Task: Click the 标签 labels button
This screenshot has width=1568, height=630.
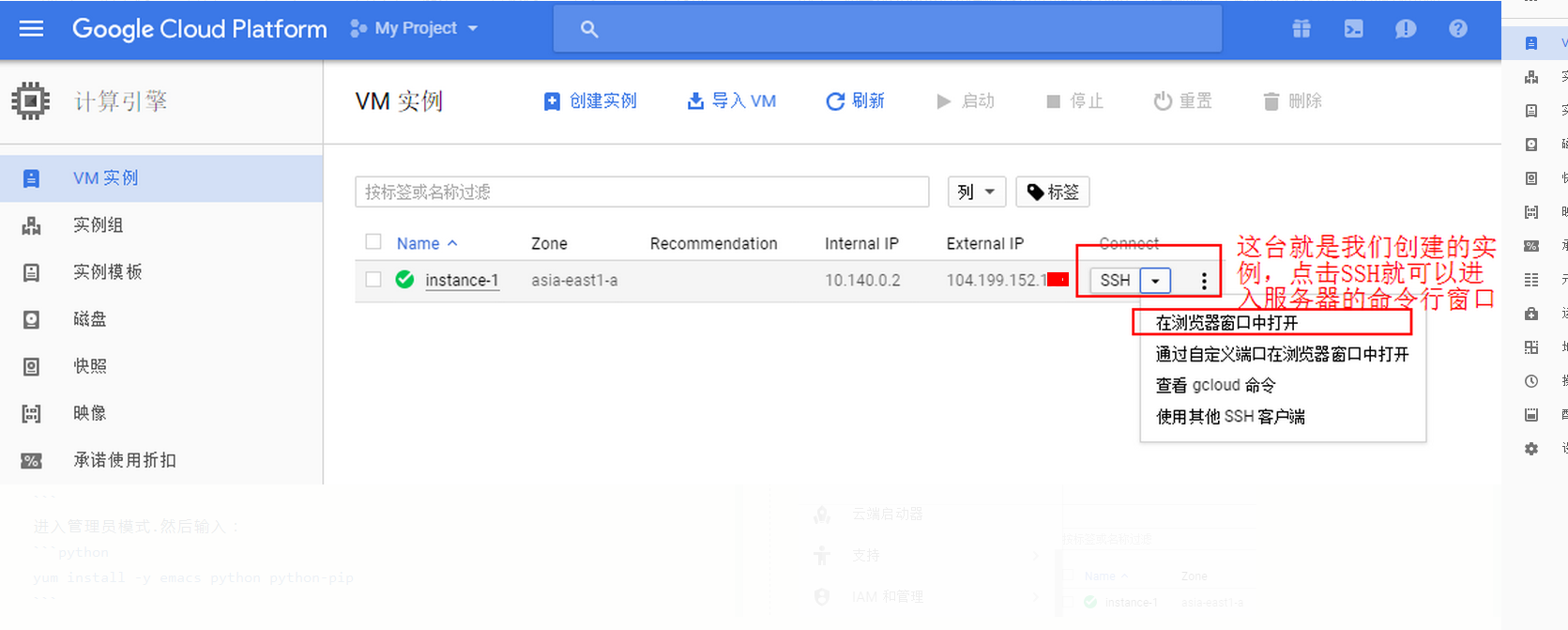Action: [1053, 192]
